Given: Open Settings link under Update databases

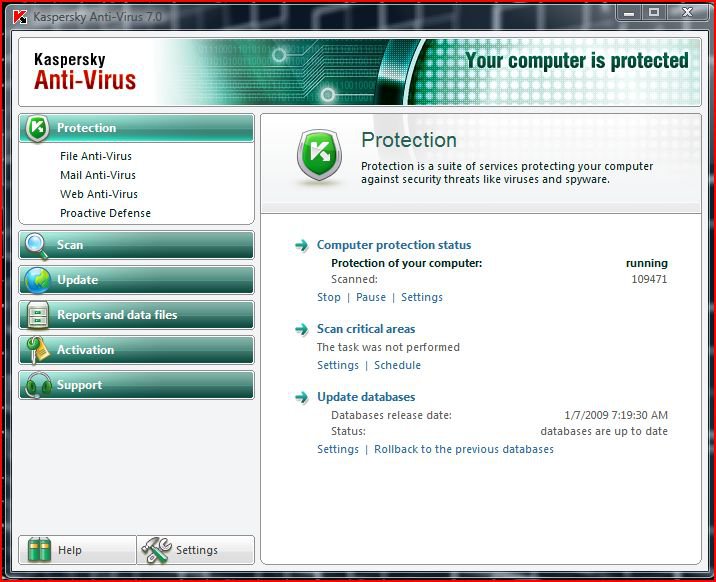Looking at the screenshot, I should tap(338, 449).
